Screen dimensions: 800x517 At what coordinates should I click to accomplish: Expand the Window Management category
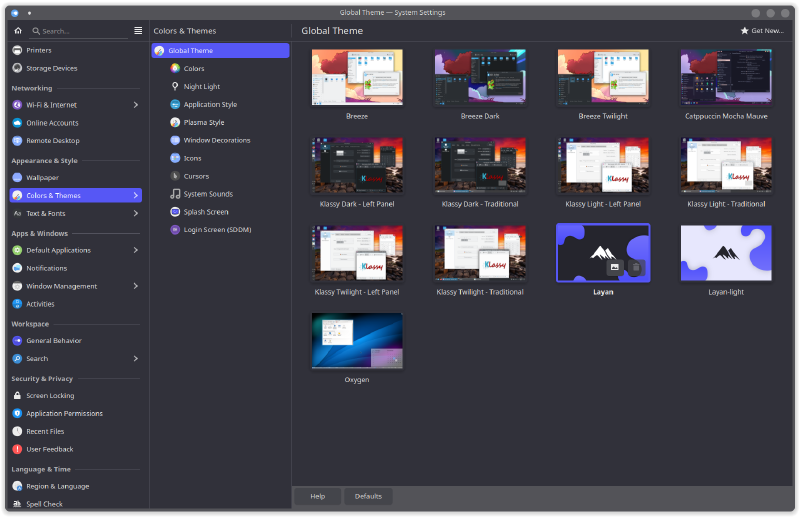coord(135,286)
